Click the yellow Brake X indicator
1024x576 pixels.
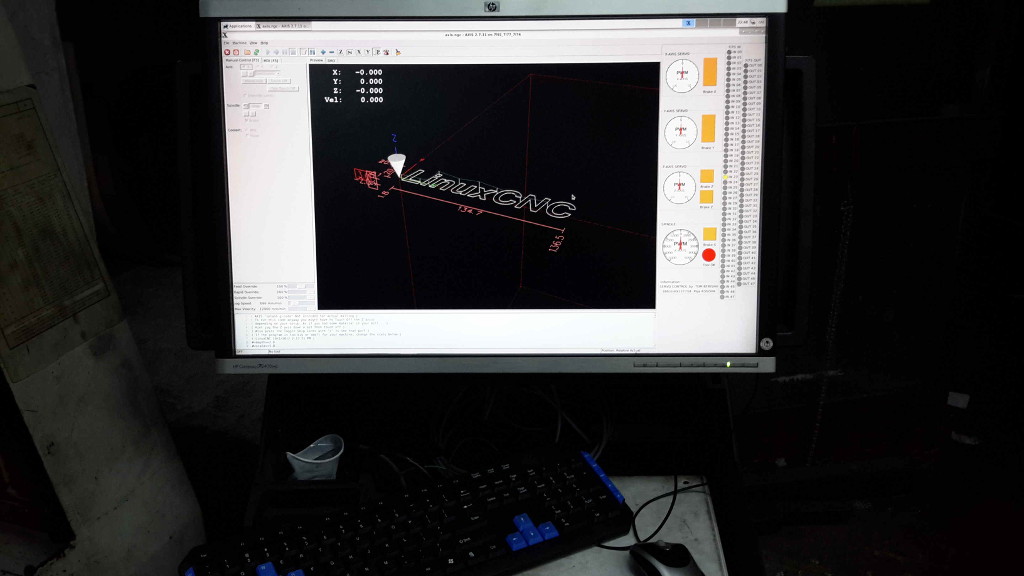click(x=710, y=72)
